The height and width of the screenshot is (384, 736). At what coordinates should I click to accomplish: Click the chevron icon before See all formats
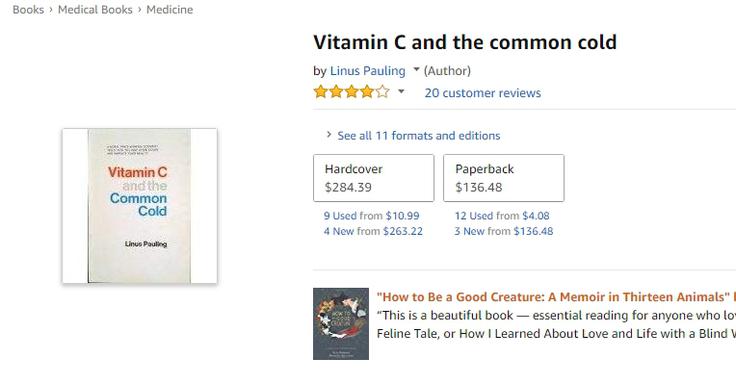pos(329,135)
